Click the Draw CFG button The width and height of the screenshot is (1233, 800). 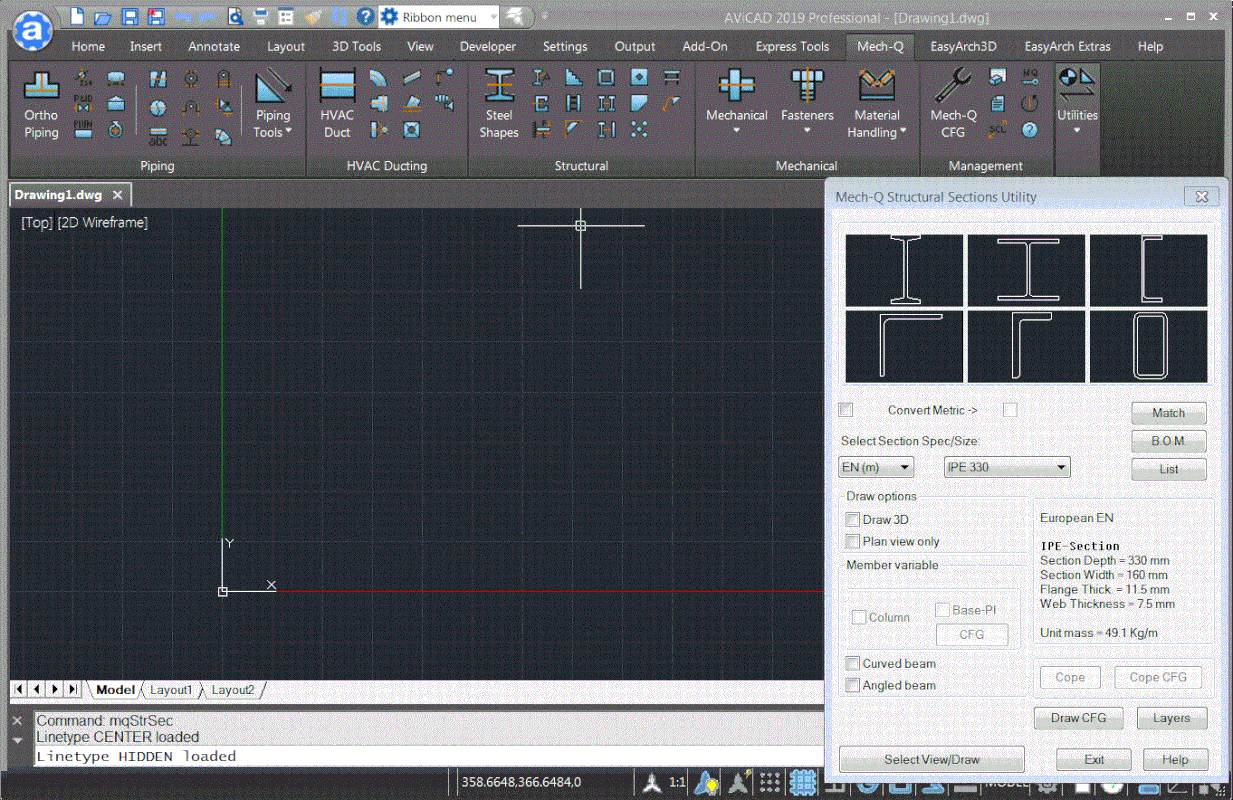pos(1079,718)
